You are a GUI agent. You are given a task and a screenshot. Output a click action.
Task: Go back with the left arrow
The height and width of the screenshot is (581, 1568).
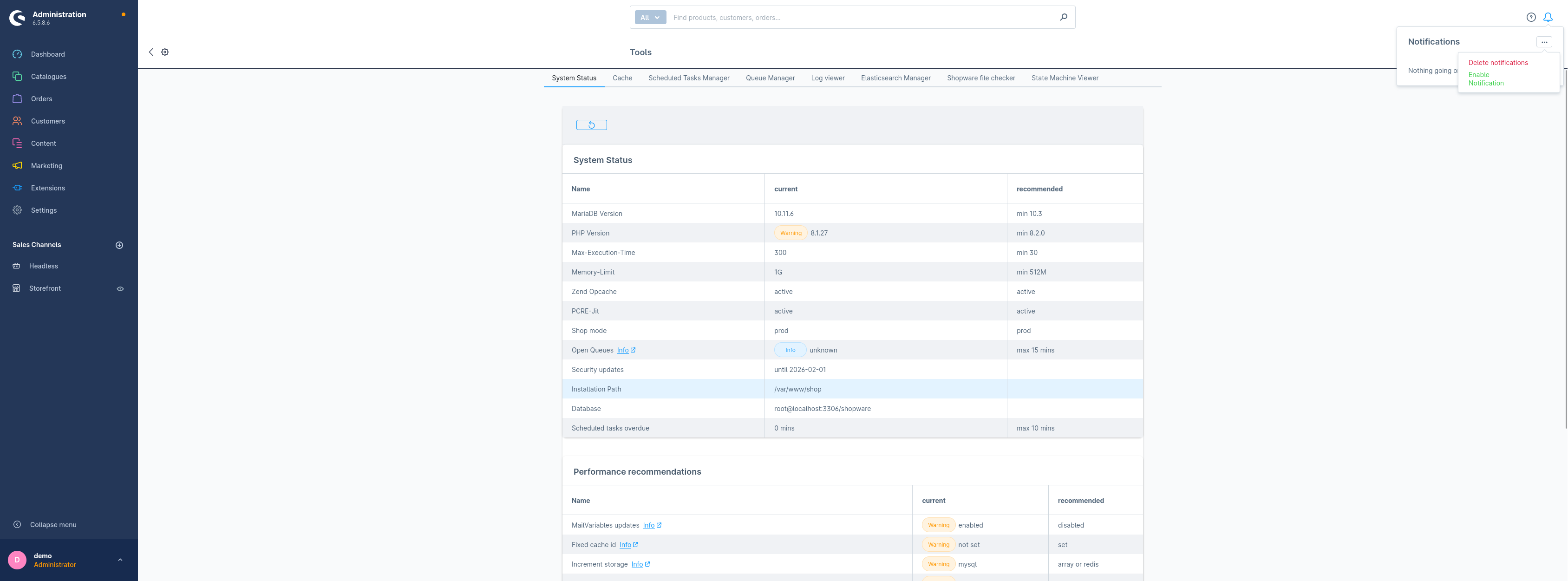click(151, 52)
